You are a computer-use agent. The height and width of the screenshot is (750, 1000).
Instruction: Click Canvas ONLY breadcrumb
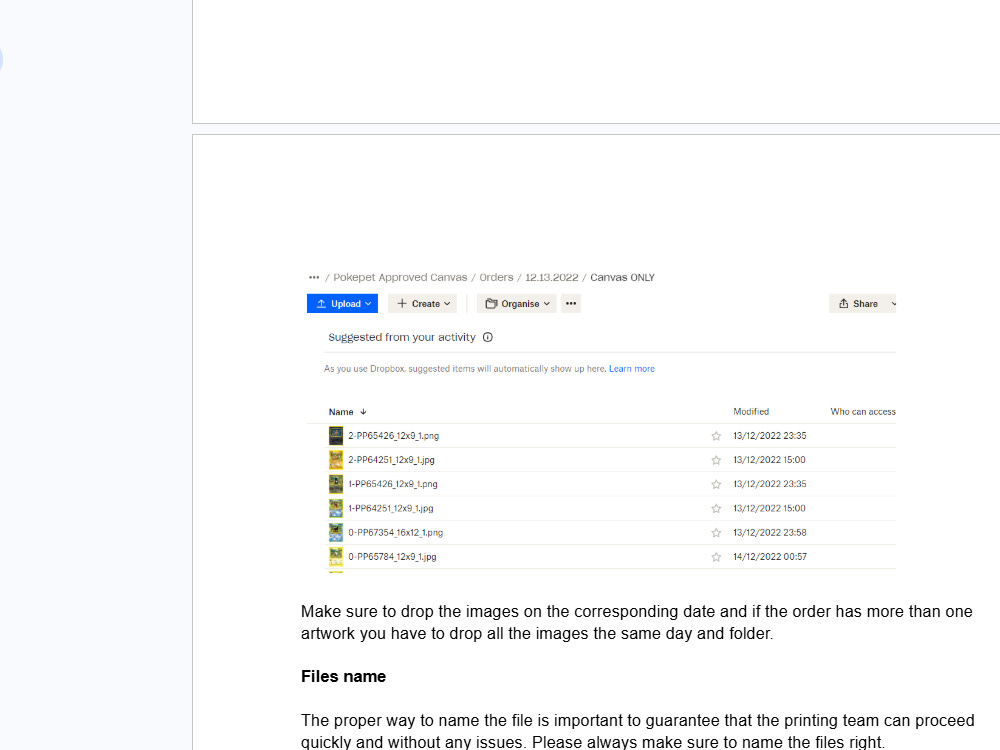(x=622, y=277)
